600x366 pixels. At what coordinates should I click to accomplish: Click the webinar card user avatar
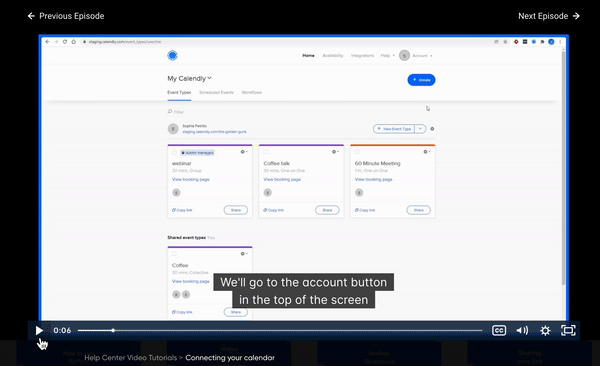[176, 193]
